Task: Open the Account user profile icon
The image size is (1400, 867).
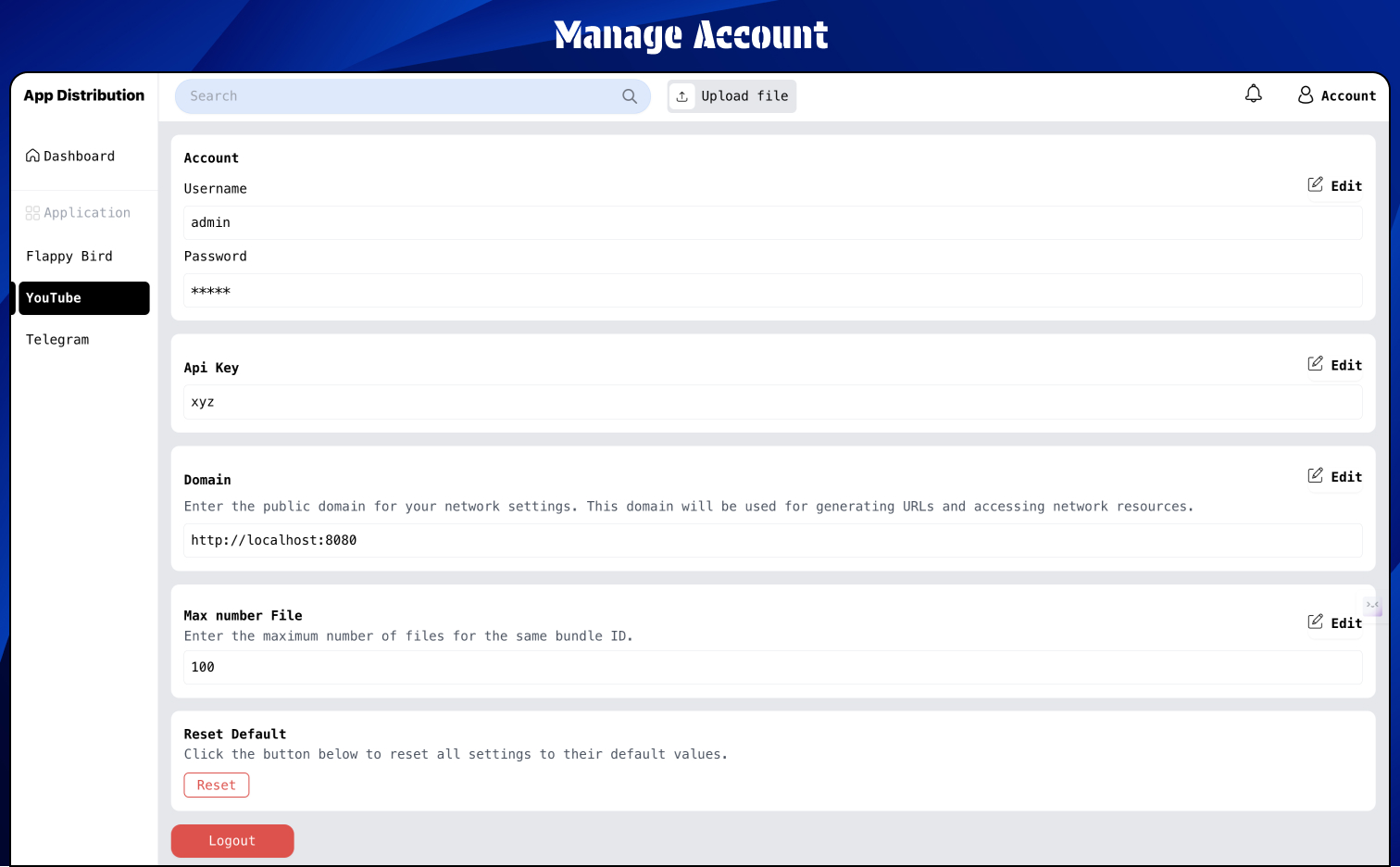Action: (x=1306, y=95)
